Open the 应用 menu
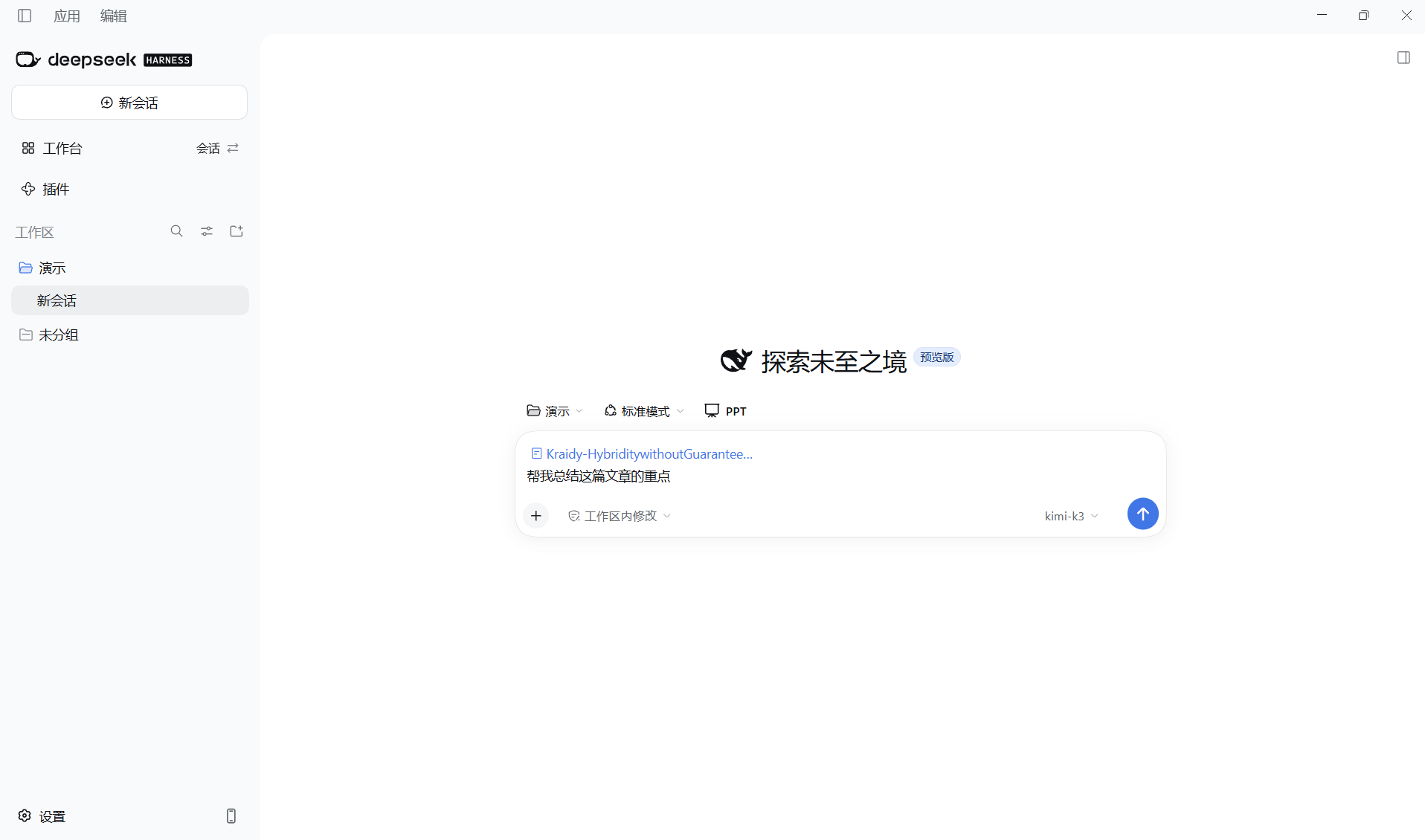 67,16
